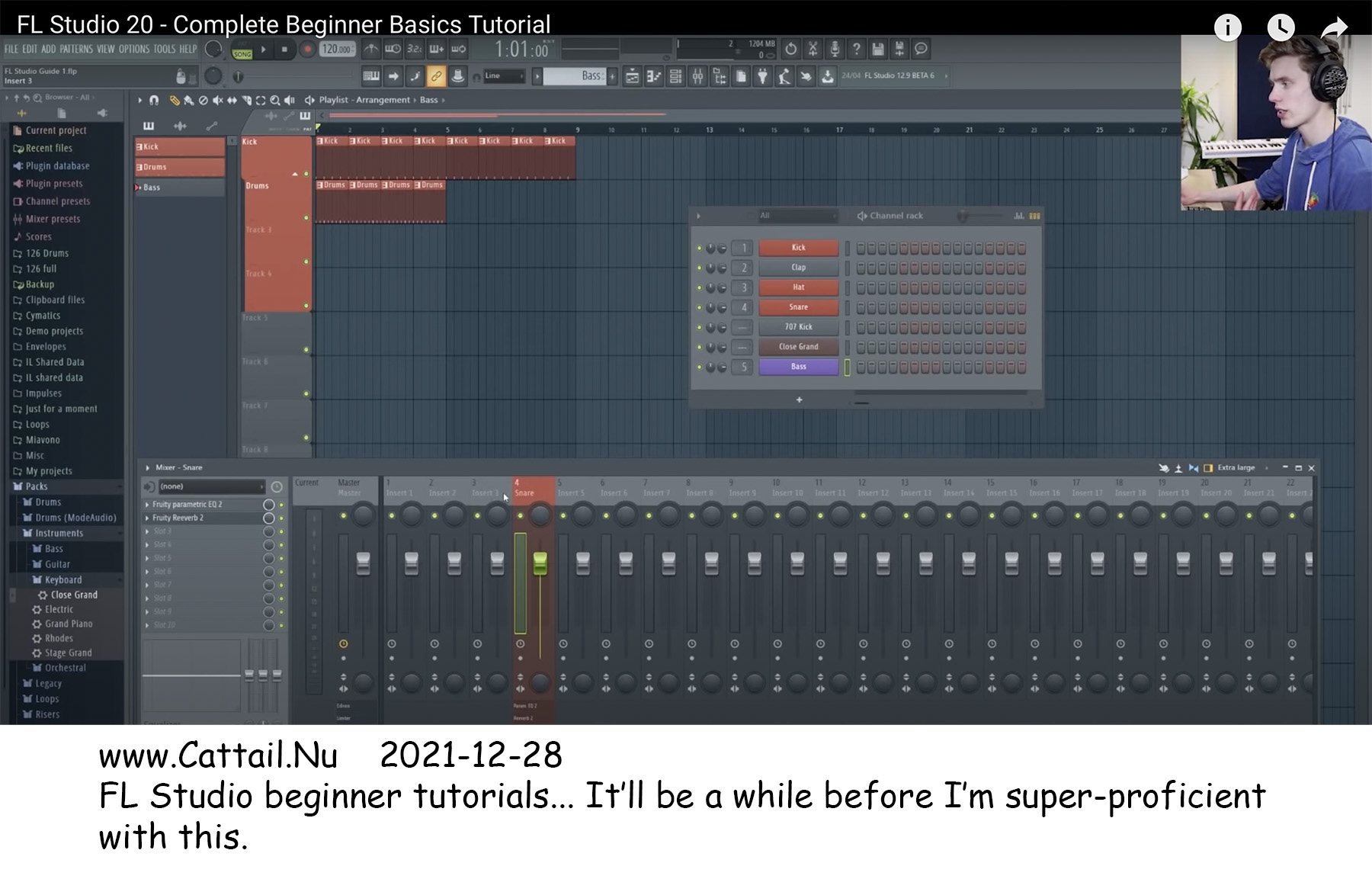Open the EDIT menu
This screenshot has width=1372, height=879.
coord(30,50)
